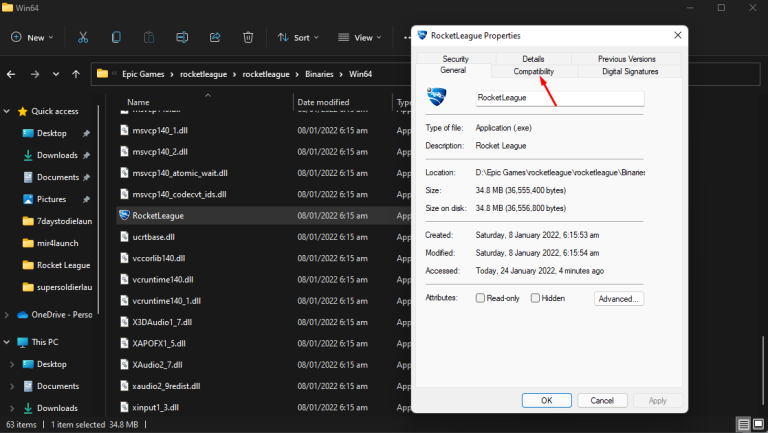Select the msvcp140_2.dll file
768x433 pixels.
click(x=160, y=152)
